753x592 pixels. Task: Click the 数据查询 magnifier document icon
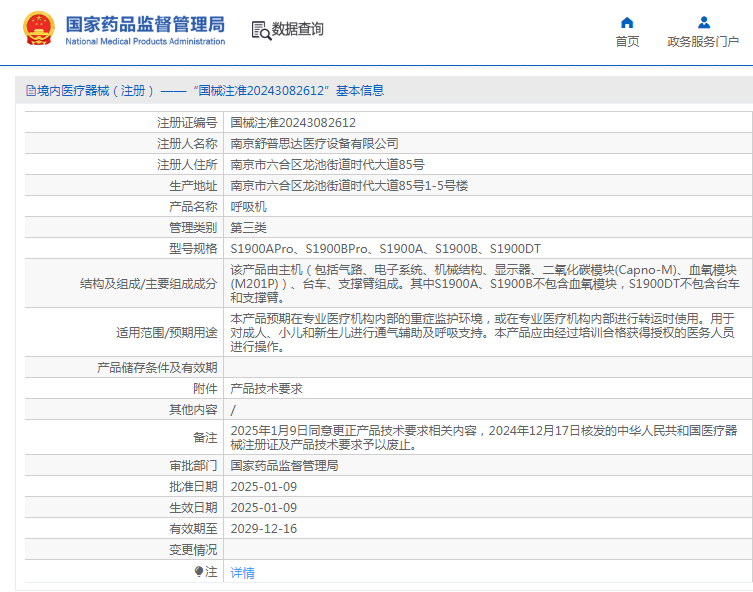pyautogui.click(x=260, y=30)
